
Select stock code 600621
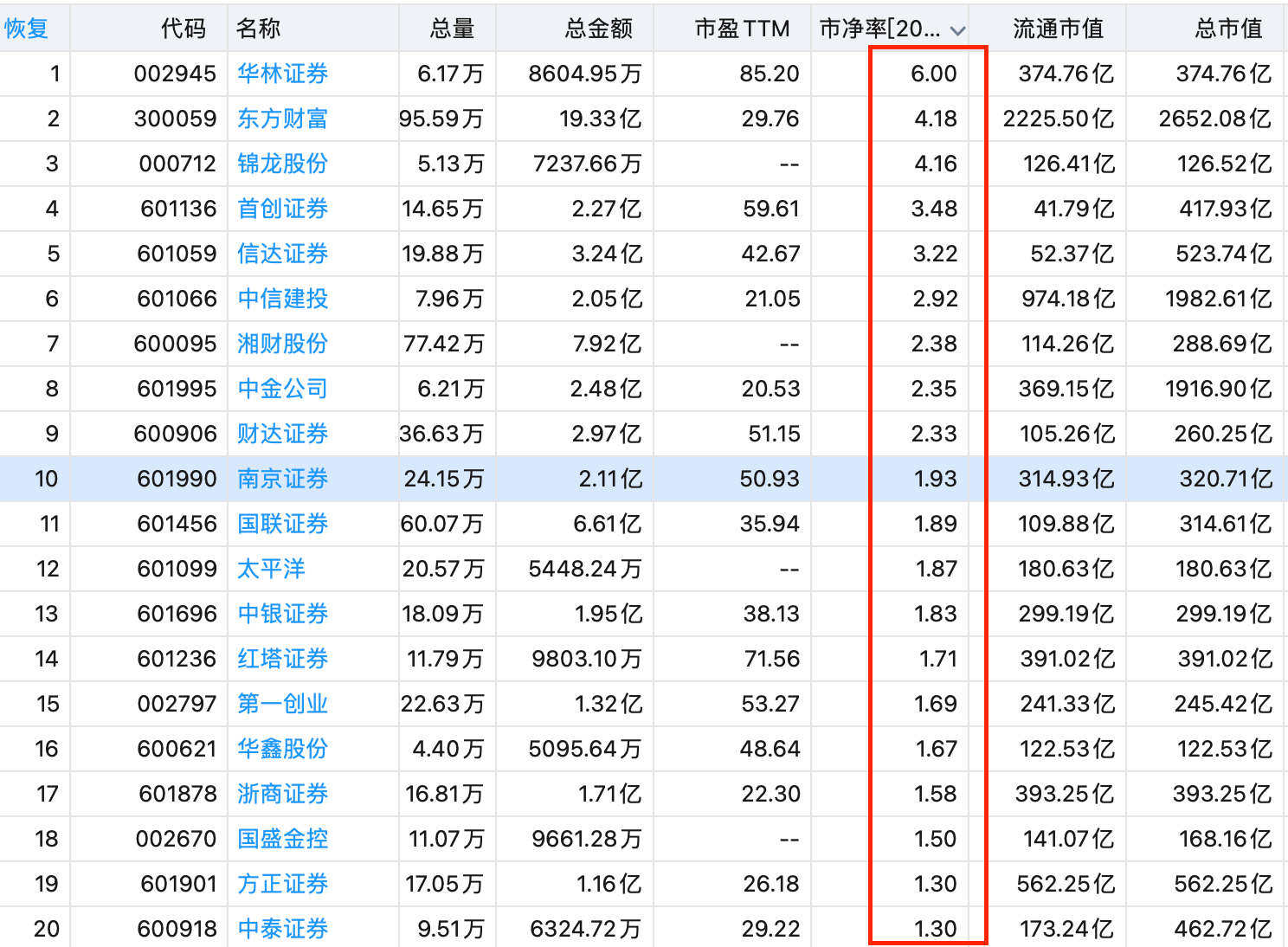coord(176,749)
